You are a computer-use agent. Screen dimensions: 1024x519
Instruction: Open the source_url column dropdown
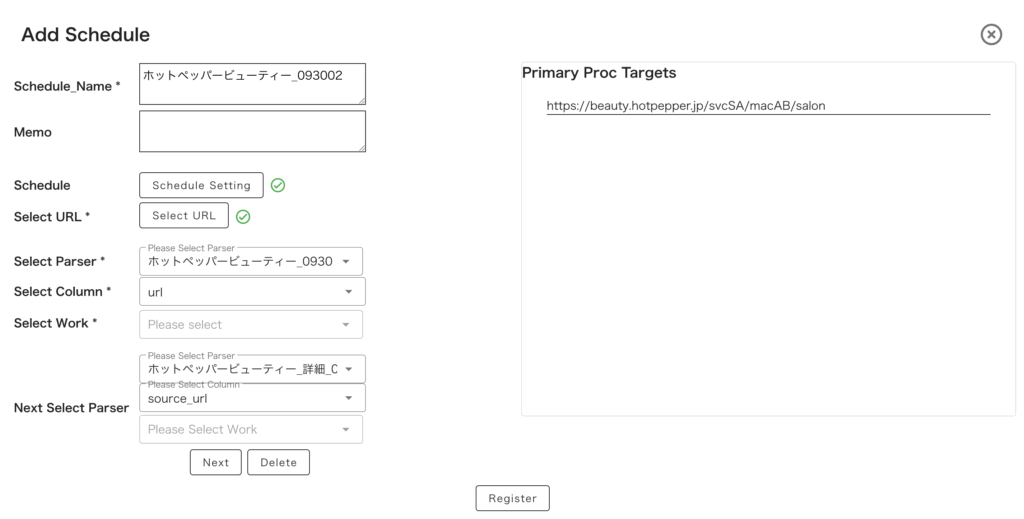[x=348, y=398]
